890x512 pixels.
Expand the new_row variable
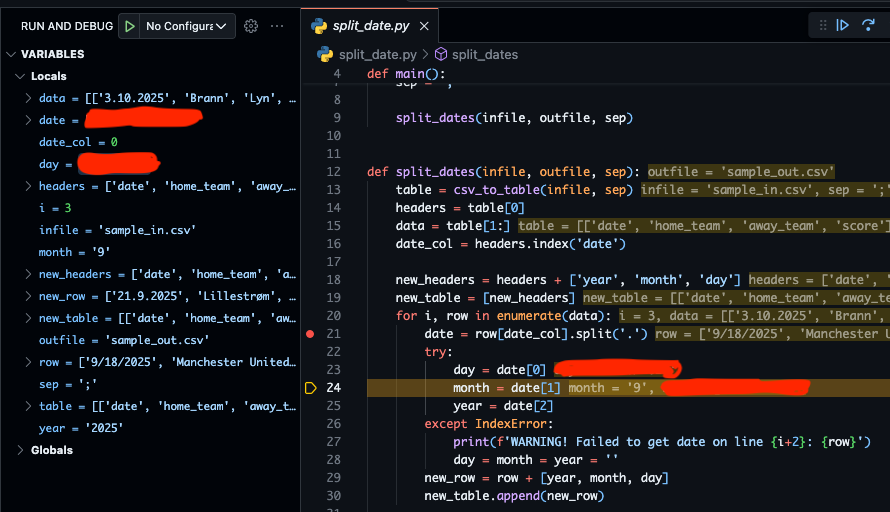[x=28, y=296]
